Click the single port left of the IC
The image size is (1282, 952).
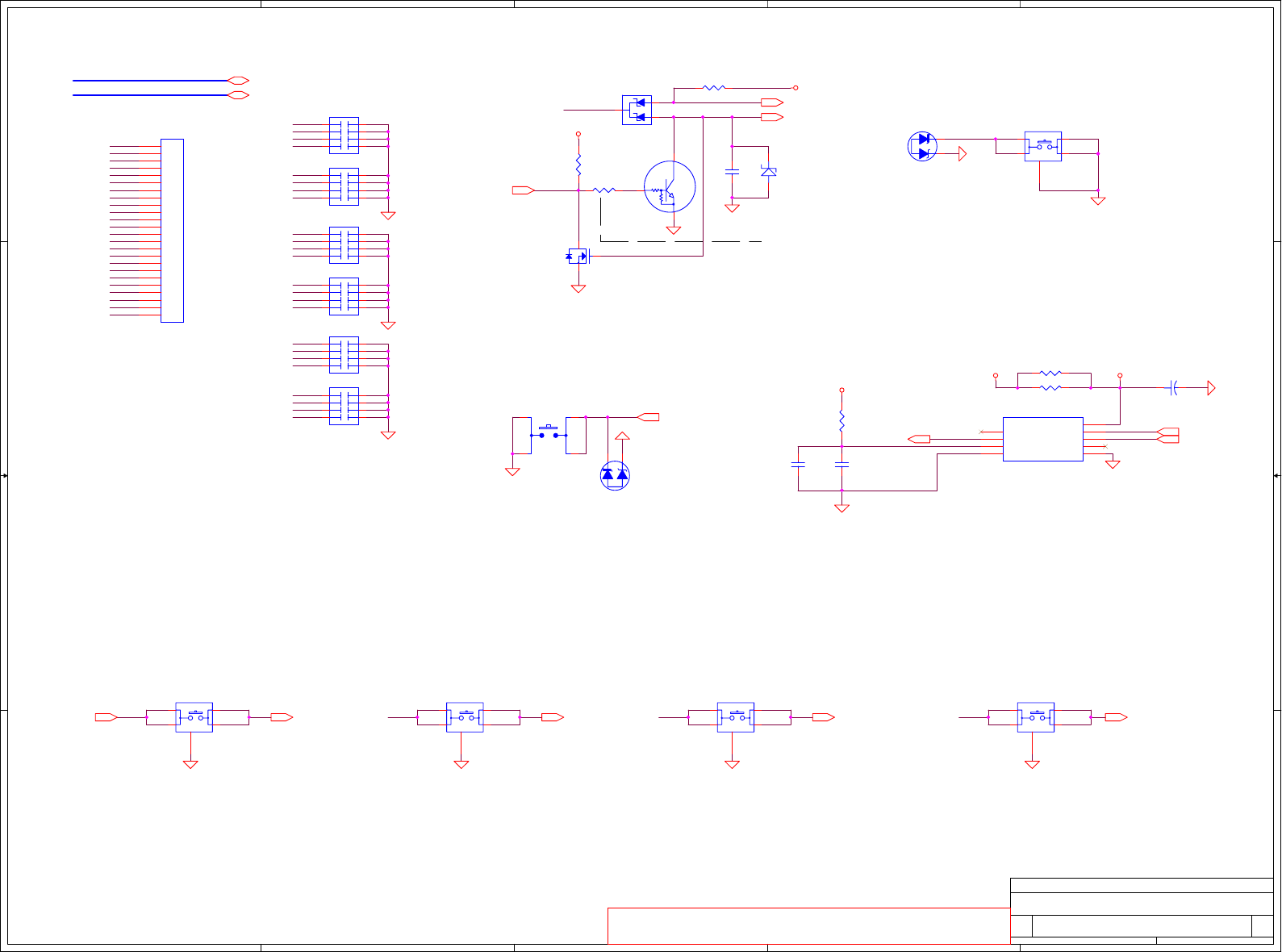919,439
